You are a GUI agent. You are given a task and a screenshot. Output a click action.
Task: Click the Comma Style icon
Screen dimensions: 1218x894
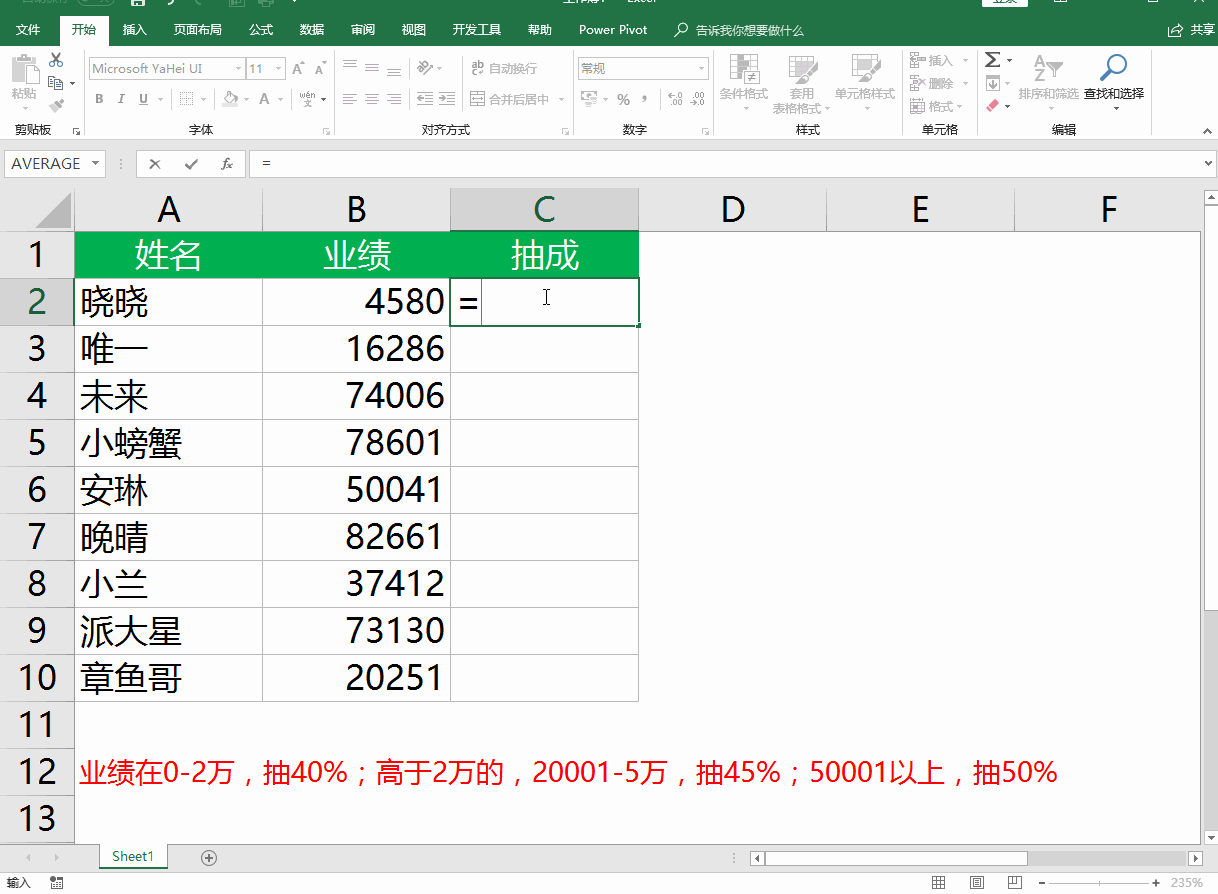click(x=645, y=99)
